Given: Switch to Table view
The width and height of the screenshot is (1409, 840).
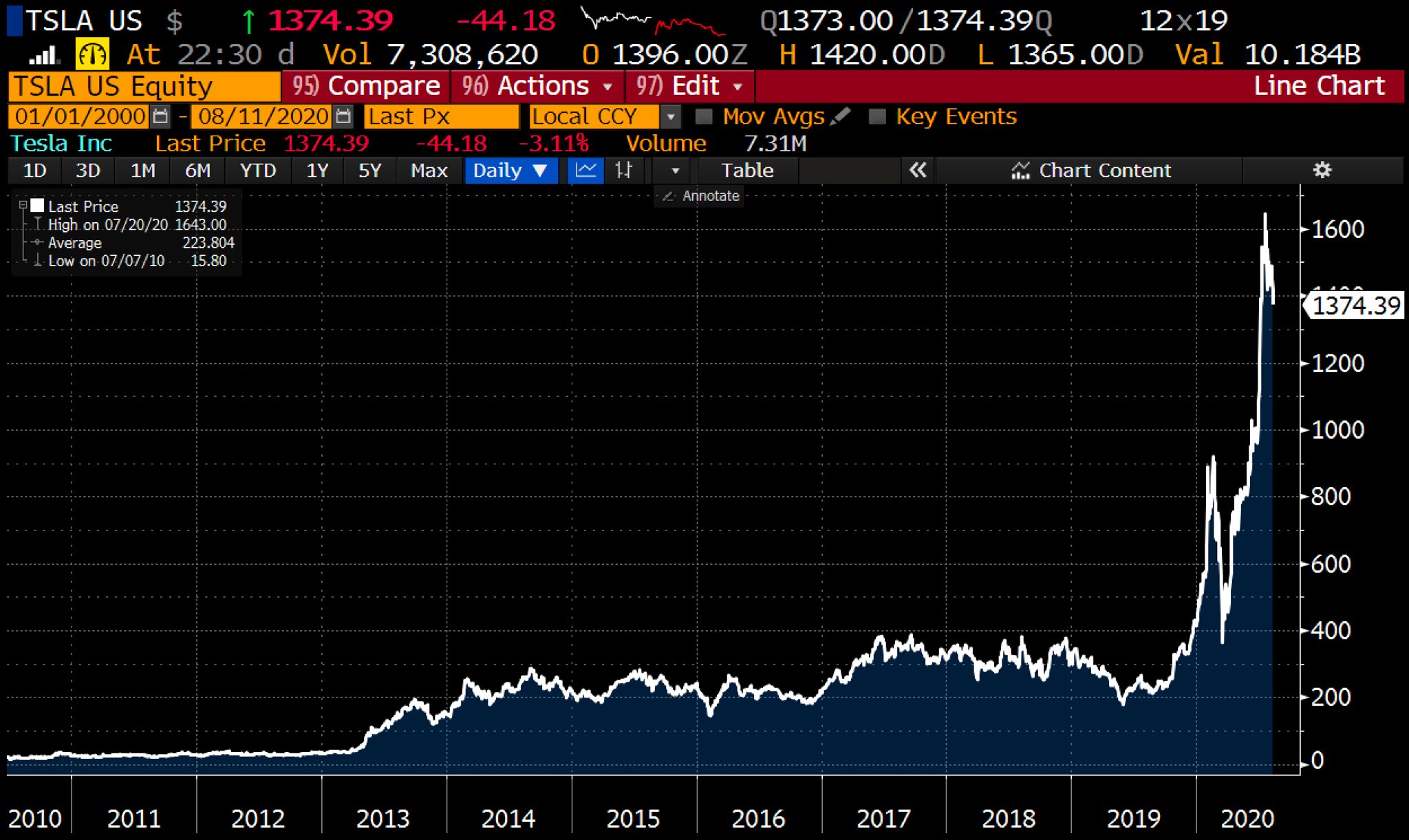Looking at the screenshot, I should 747,170.
